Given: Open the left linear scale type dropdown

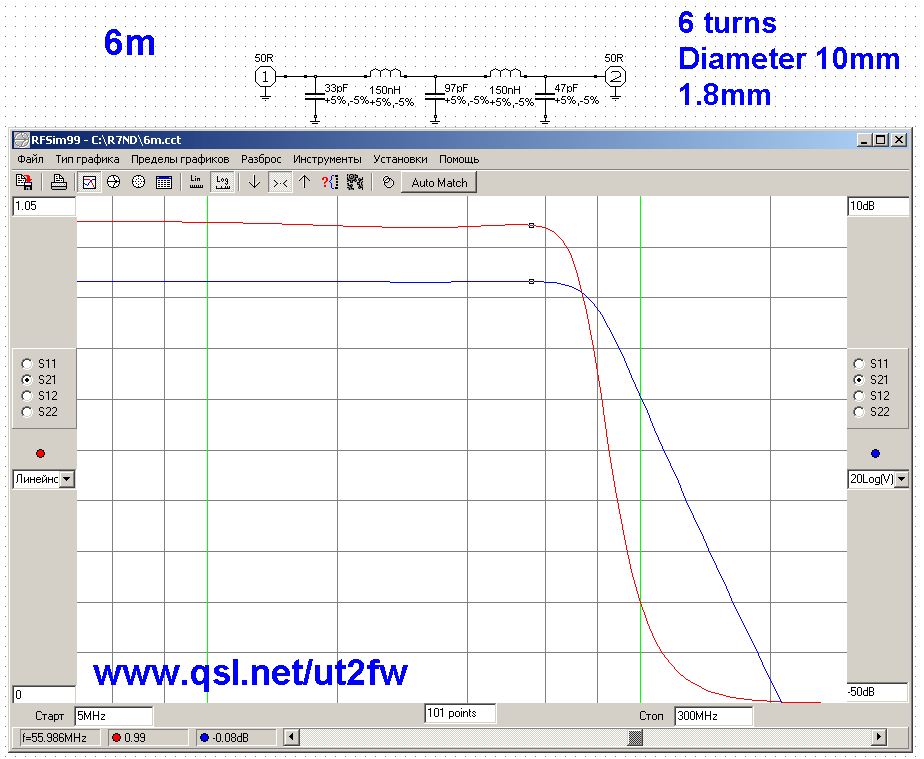Looking at the screenshot, I should click(67, 480).
